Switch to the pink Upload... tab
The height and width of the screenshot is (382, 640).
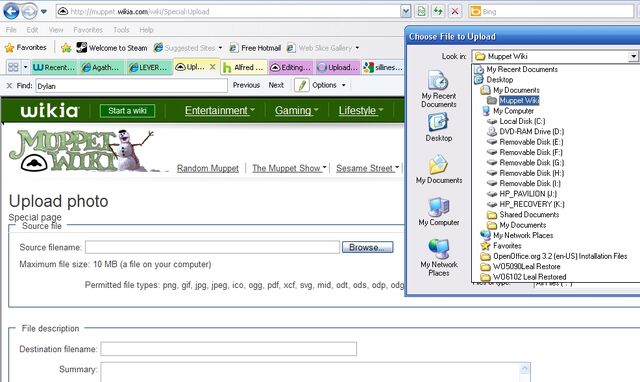(338, 67)
